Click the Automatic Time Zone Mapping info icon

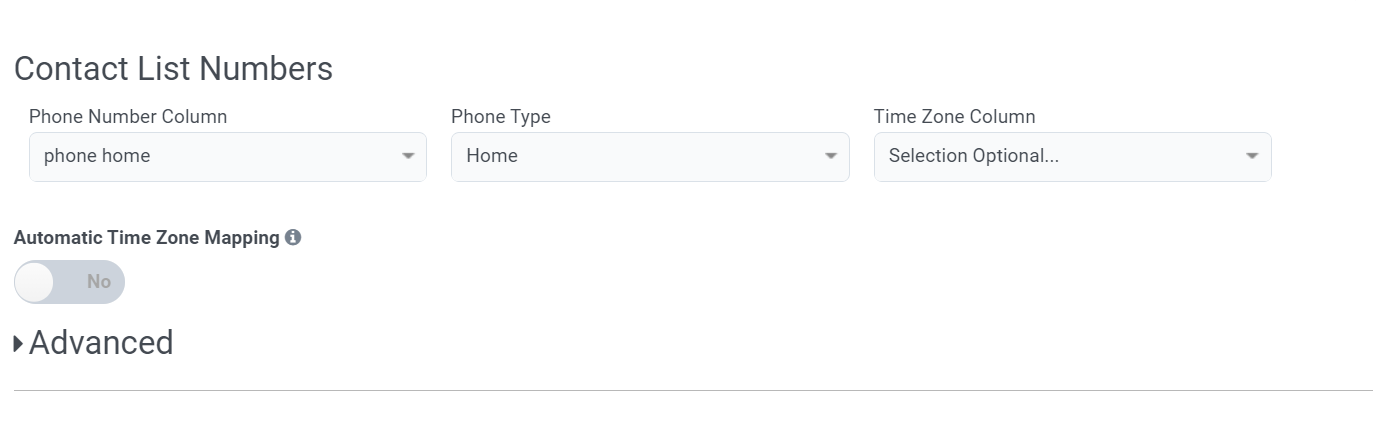point(293,238)
